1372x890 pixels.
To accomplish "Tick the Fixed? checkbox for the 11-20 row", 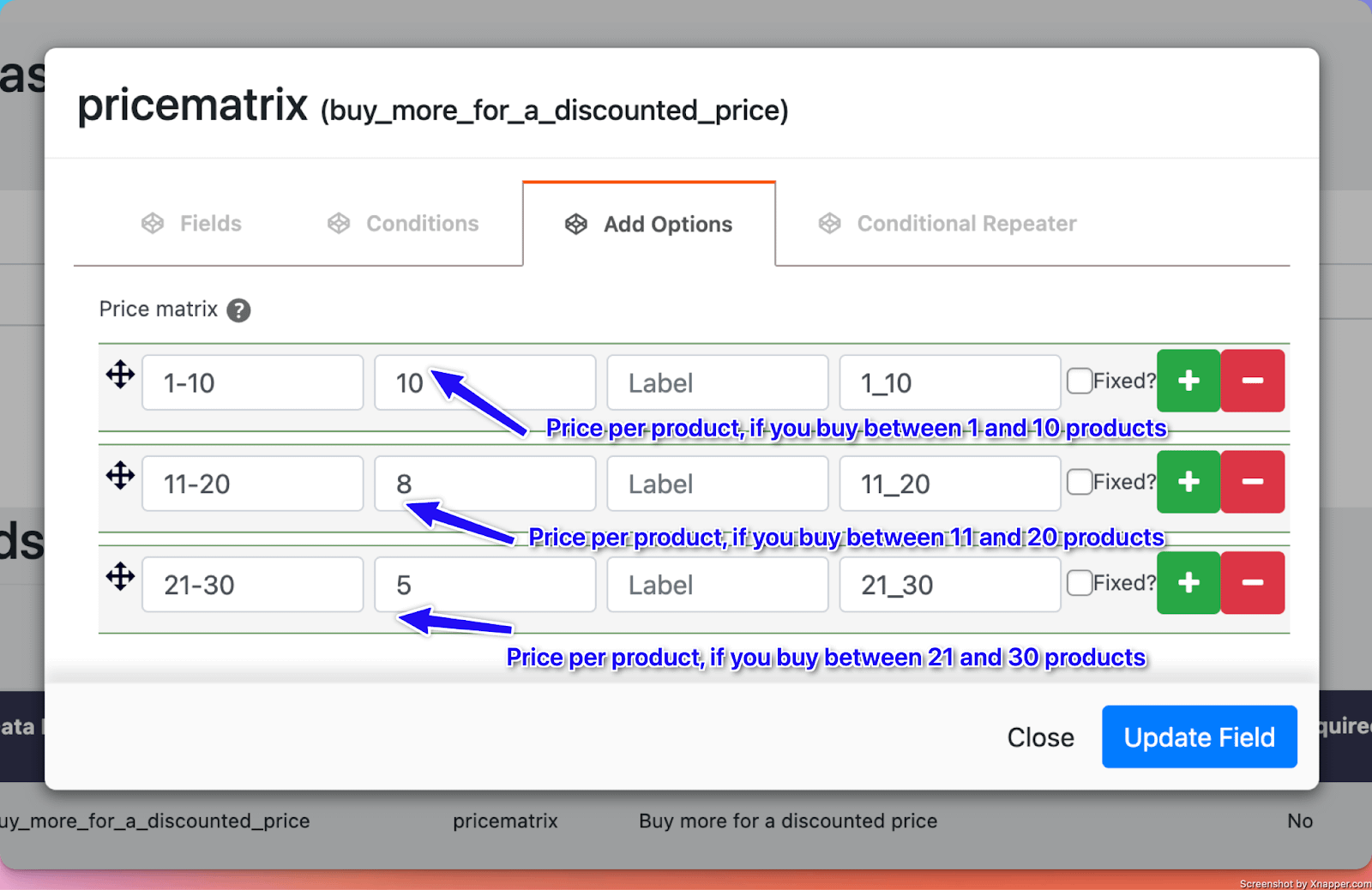I will pyautogui.click(x=1080, y=482).
